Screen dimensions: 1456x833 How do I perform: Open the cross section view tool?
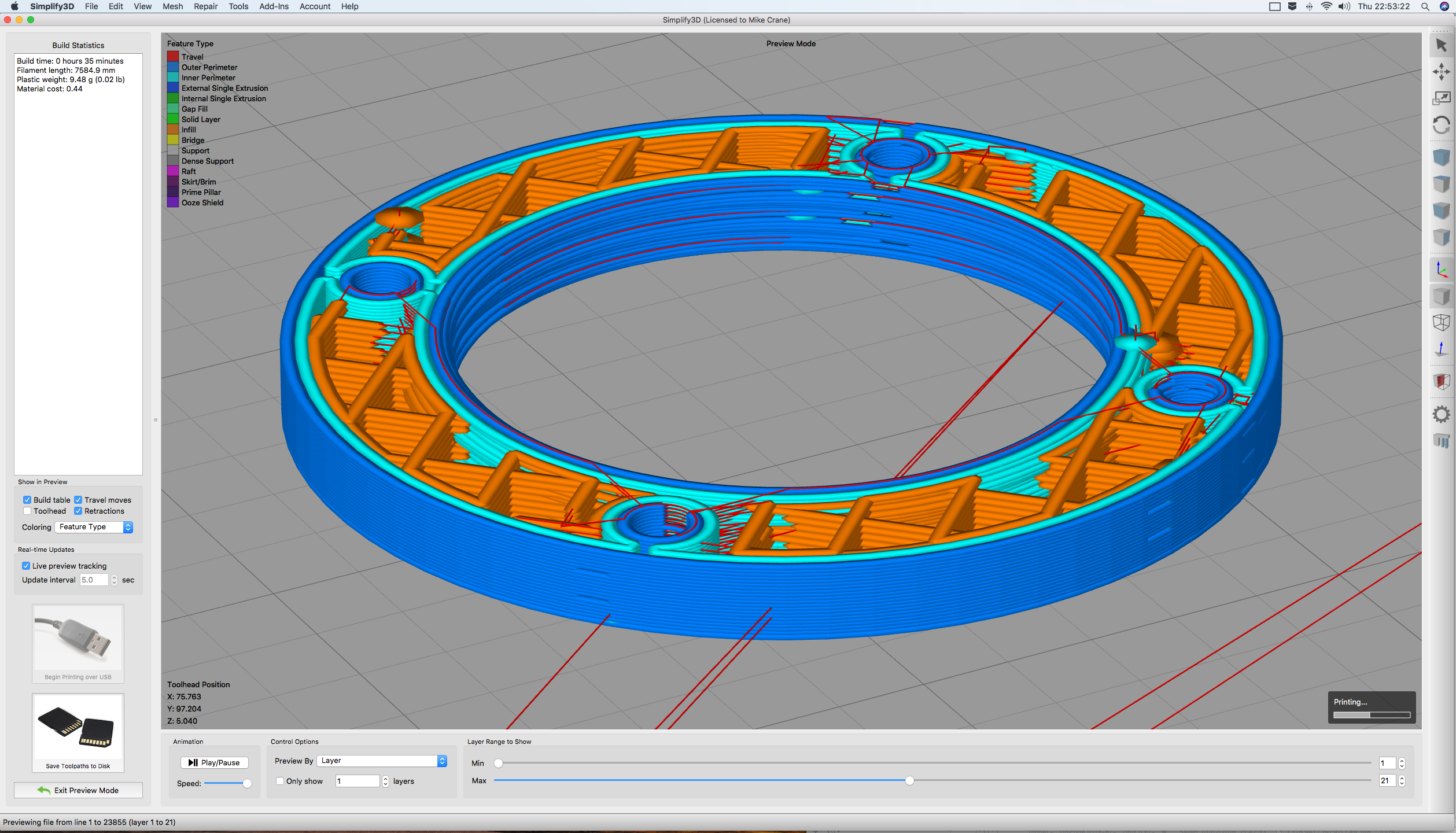pos(1441,382)
